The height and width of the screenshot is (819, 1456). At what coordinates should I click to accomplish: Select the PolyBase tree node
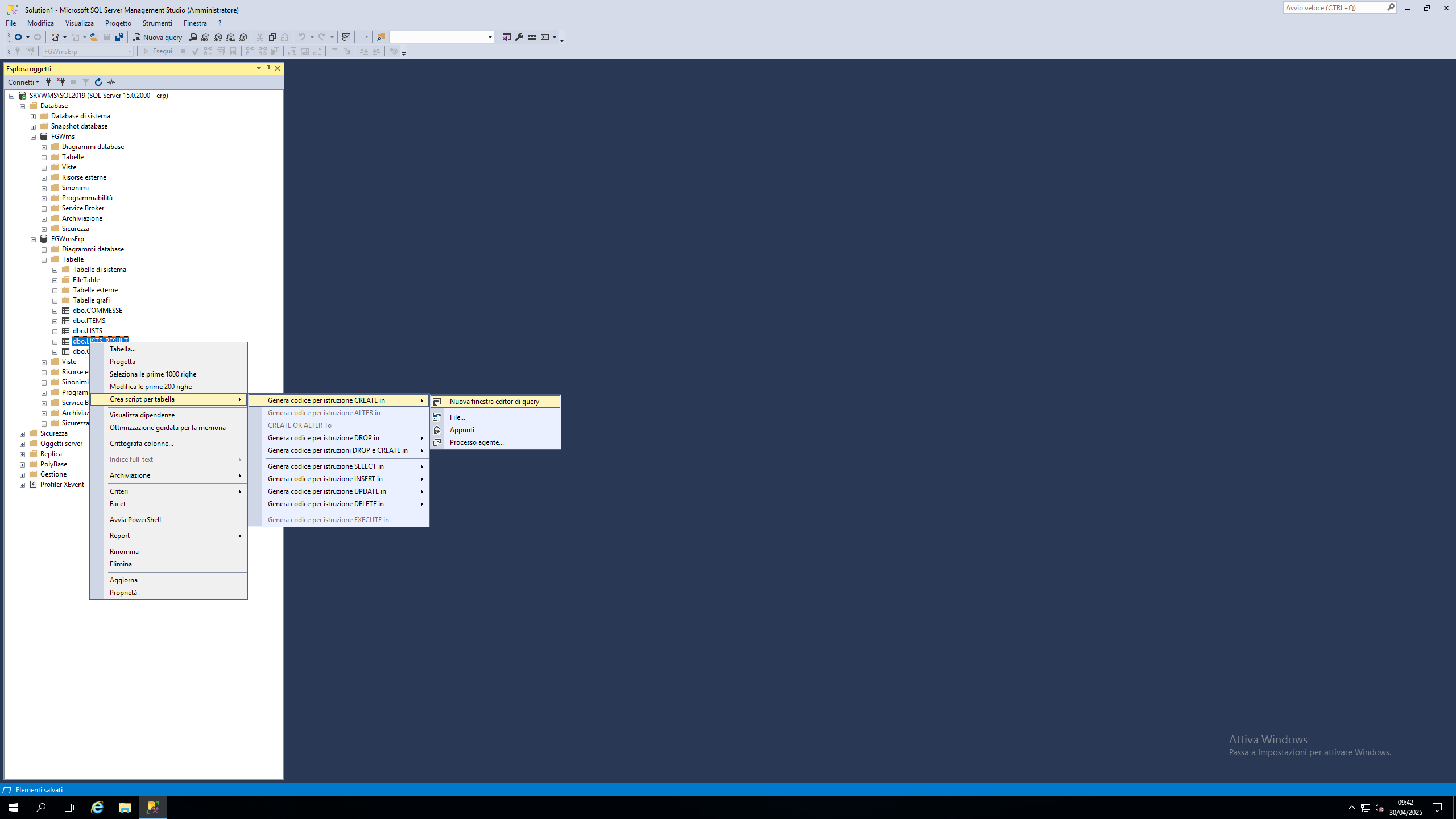tap(53, 464)
